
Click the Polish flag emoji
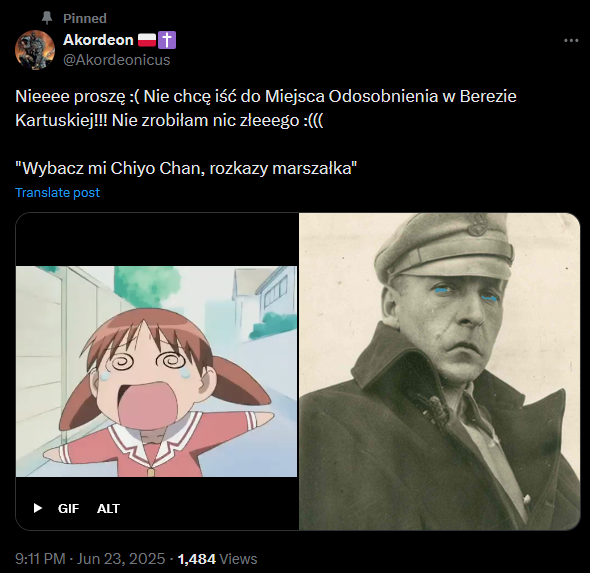[x=147, y=40]
